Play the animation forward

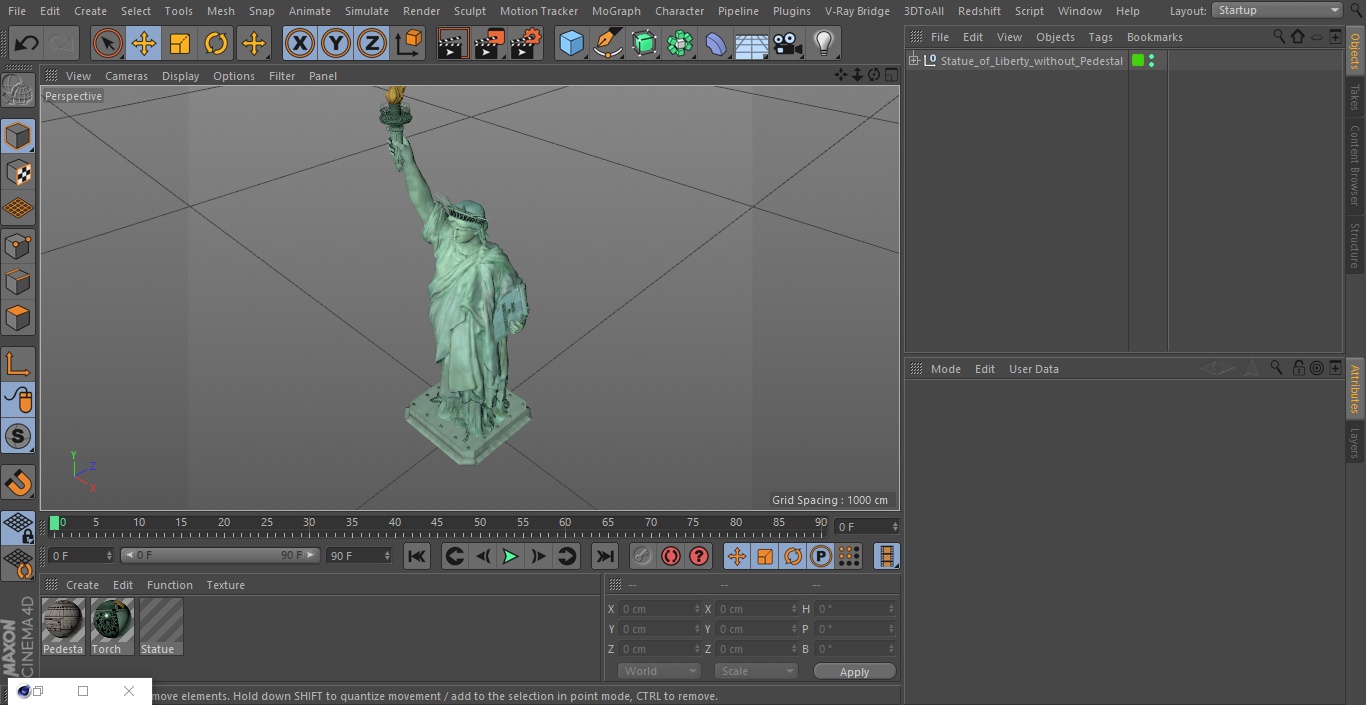pyautogui.click(x=510, y=556)
